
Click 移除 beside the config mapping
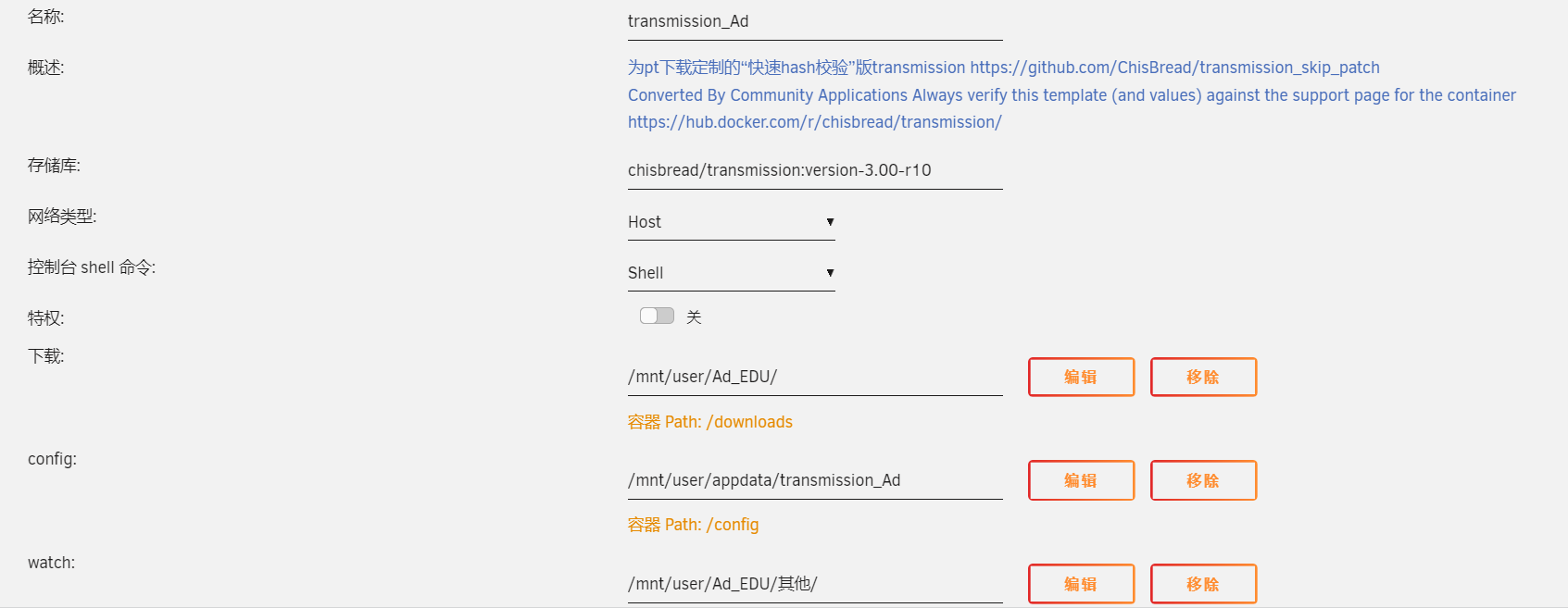tap(1202, 480)
